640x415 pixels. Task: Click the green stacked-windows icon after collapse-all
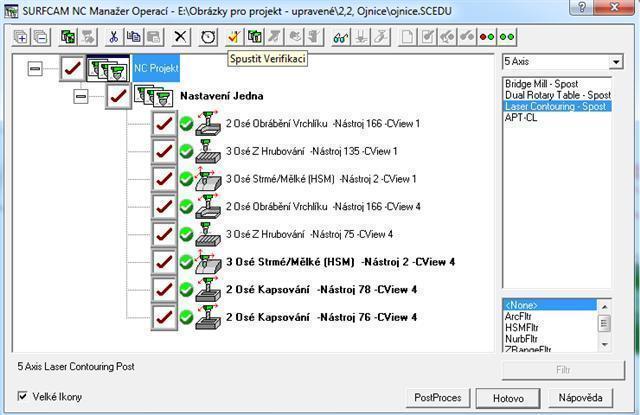click(x=68, y=37)
